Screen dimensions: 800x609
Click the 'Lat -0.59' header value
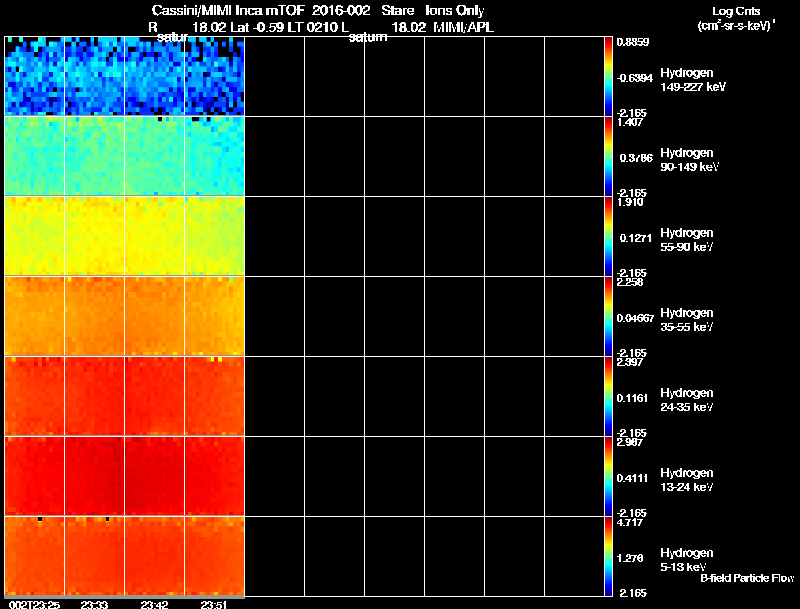[x=257, y=28]
